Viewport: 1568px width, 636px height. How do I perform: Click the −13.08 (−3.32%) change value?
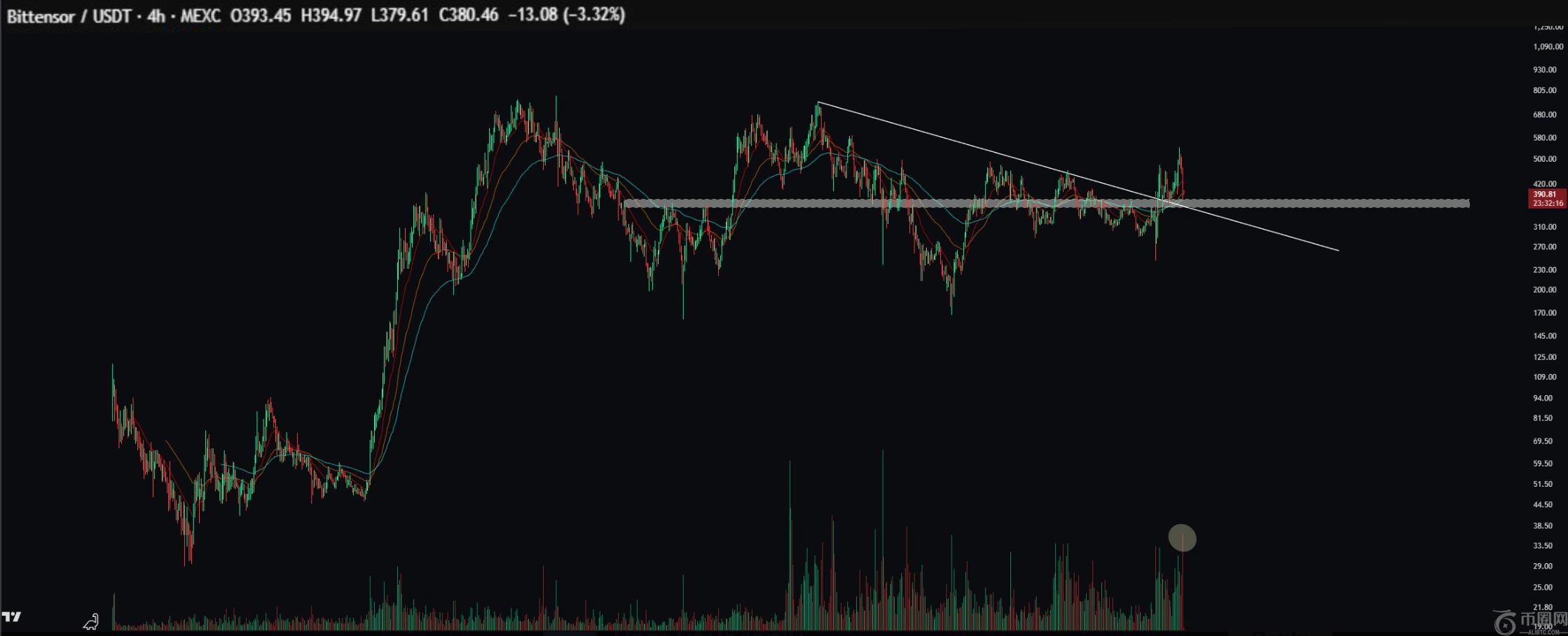(566, 15)
